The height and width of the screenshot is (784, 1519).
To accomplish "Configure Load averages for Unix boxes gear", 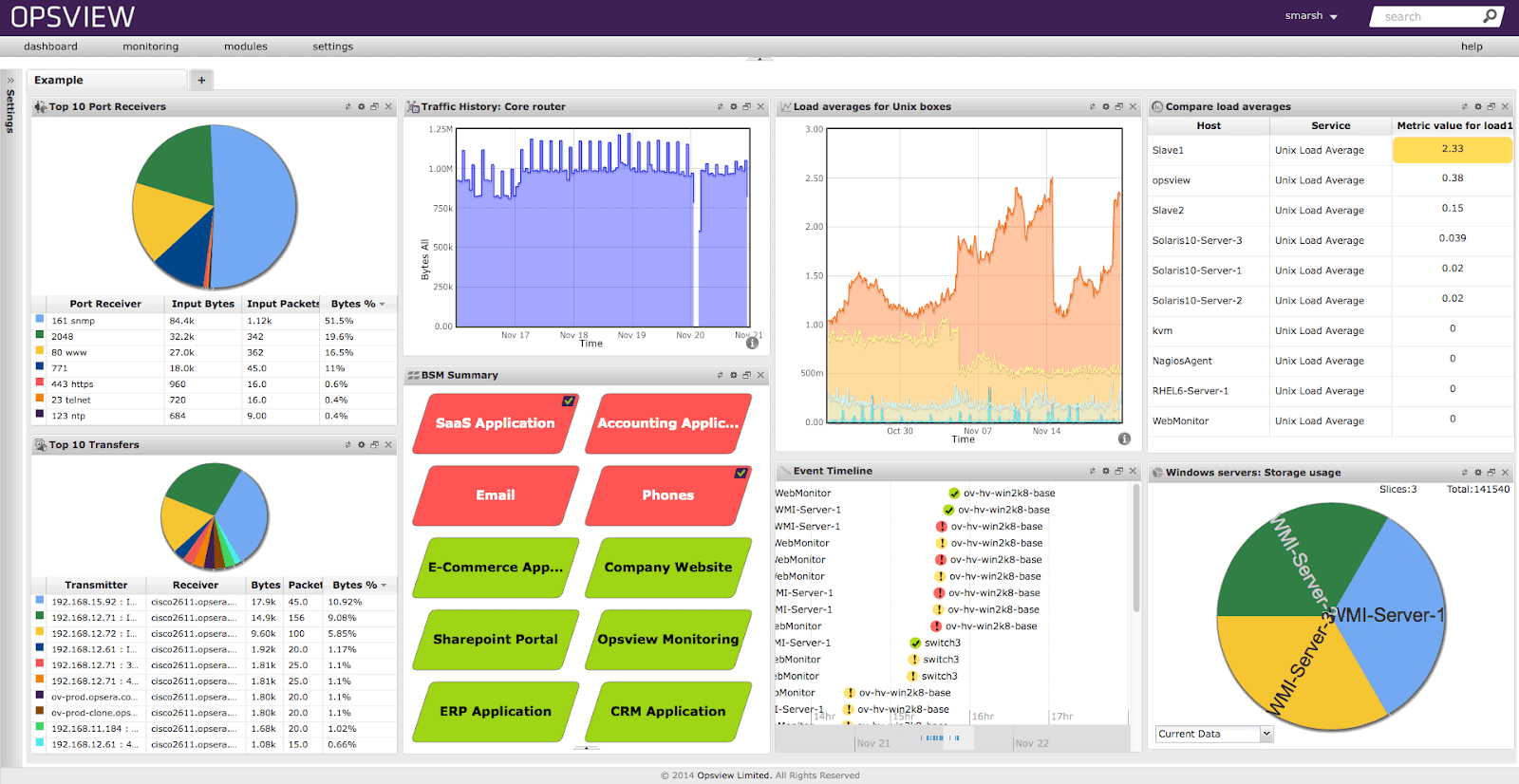I will [1105, 107].
